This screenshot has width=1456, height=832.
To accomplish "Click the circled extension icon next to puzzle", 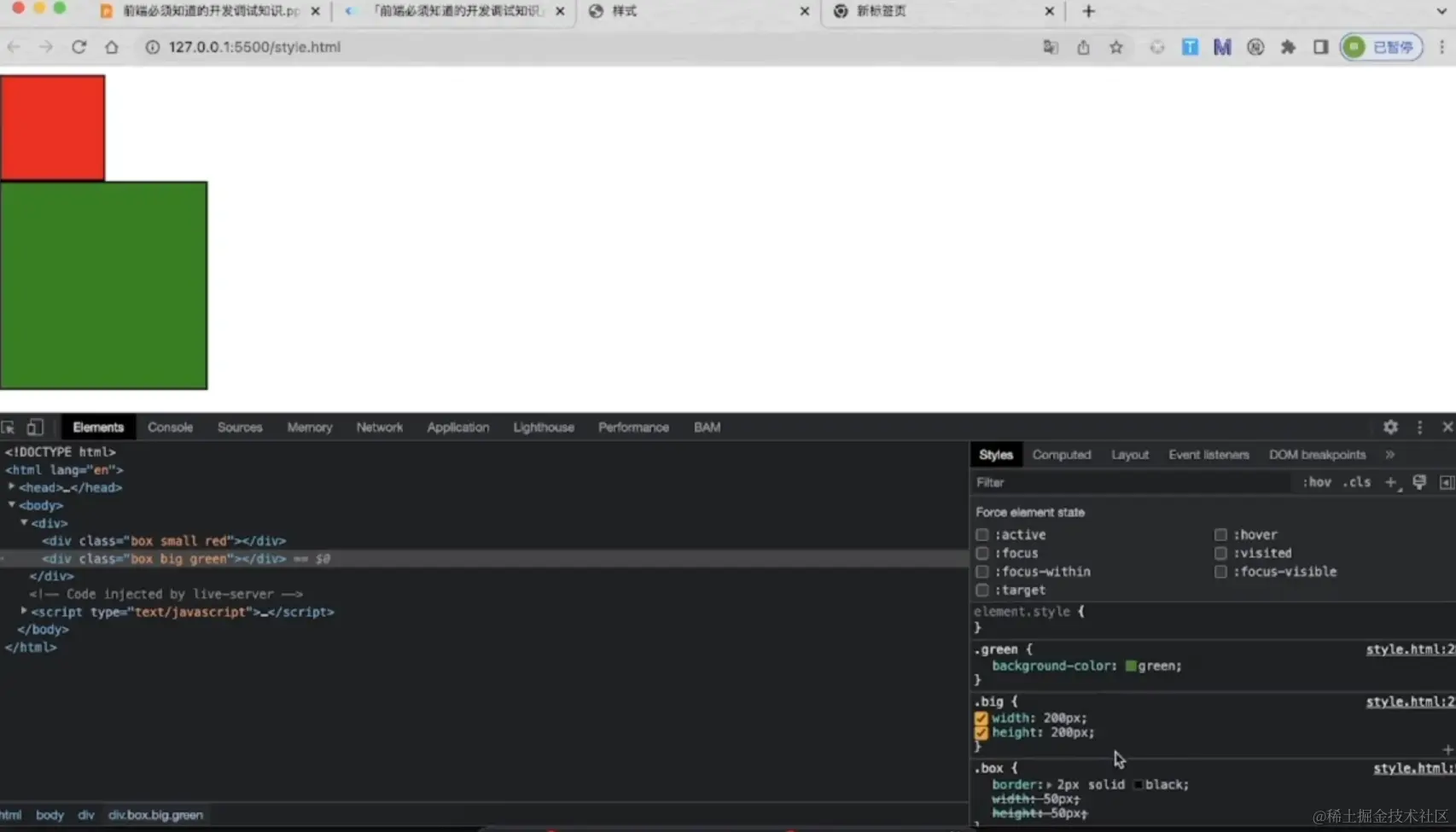I will point(1255,47).
